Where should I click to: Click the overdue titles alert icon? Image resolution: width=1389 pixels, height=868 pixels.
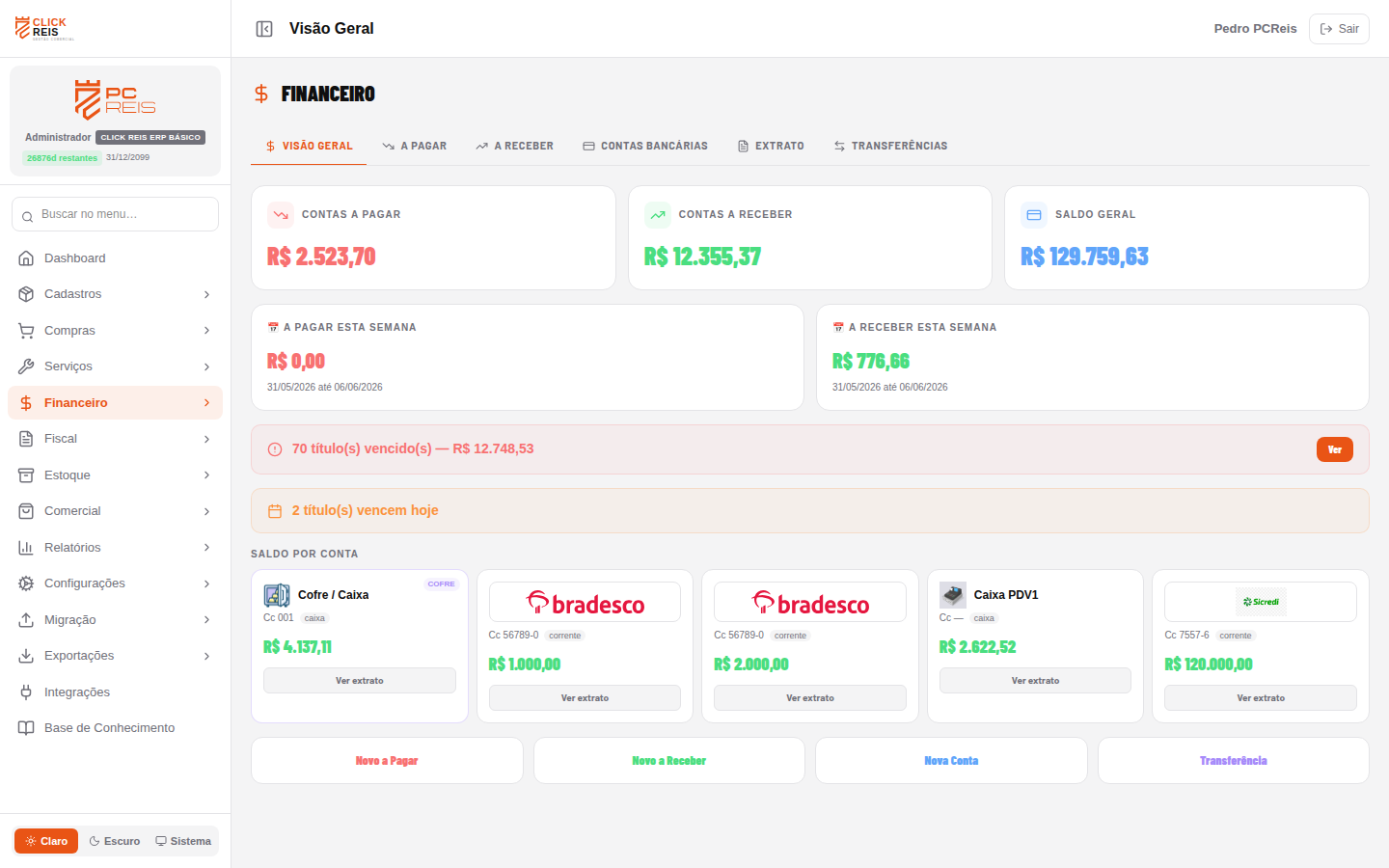[x=275, y=449]
